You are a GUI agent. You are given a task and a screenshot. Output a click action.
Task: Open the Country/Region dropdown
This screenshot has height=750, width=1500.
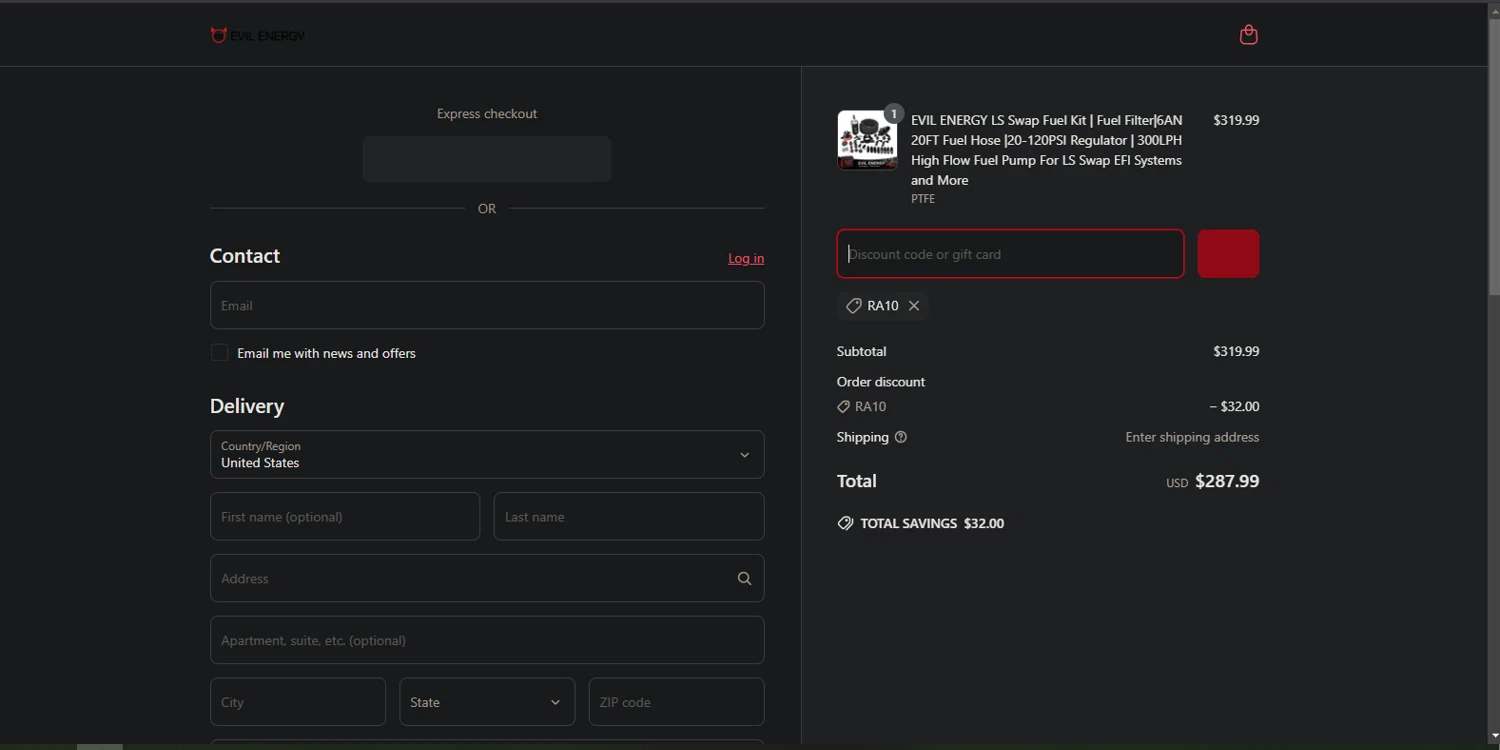pos(487,455)
